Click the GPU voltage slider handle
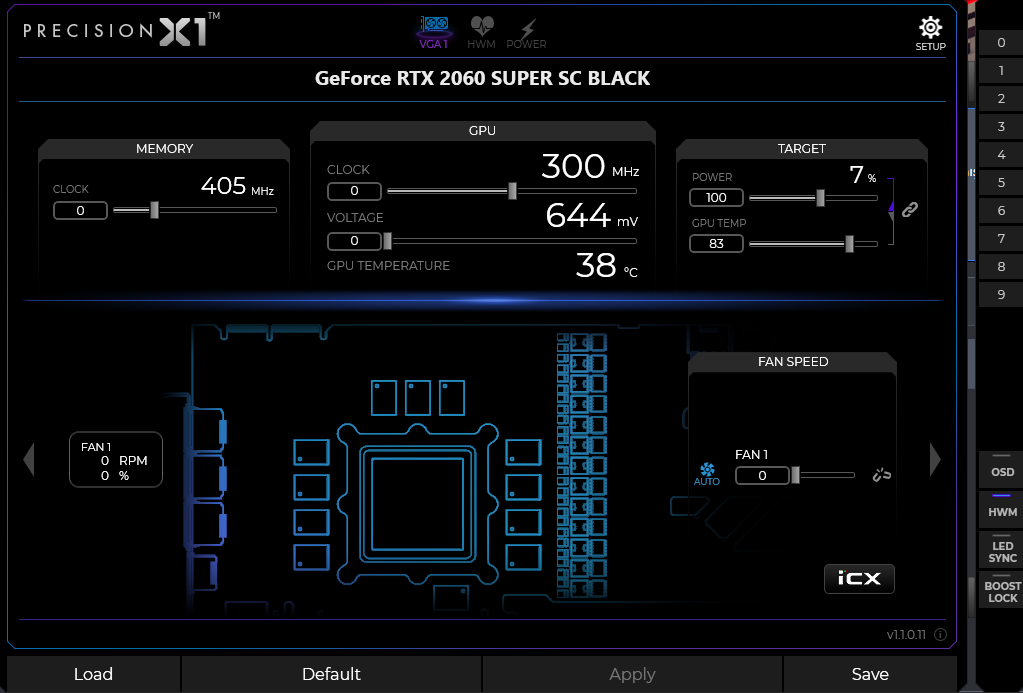Viewport: 1023px width, 693px height. 388,241
